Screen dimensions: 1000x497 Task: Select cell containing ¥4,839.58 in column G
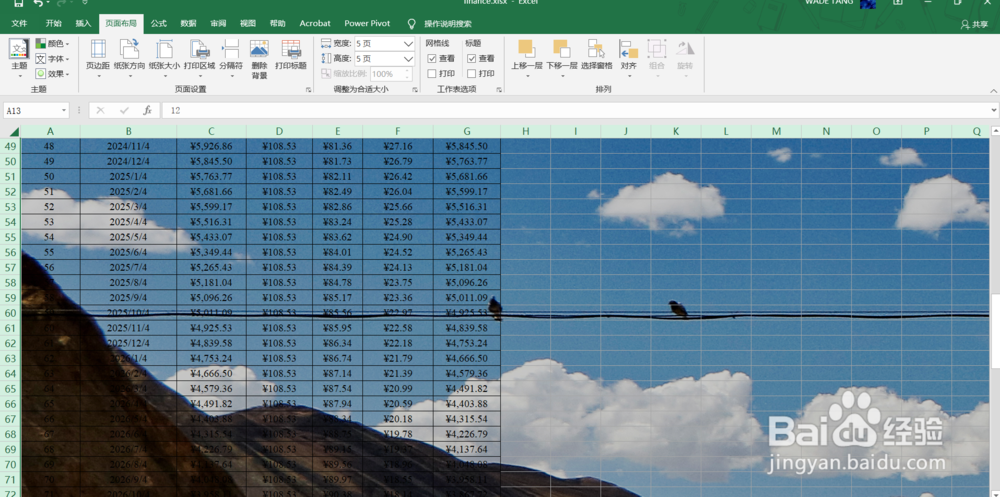pos(467,328)
